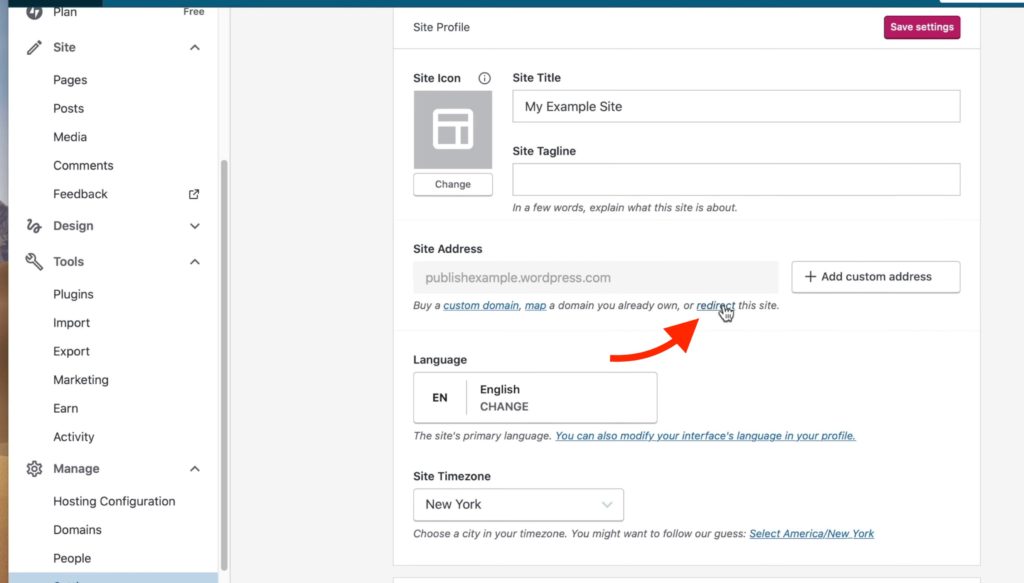The width and height of the screenshot is (1024, 583).
Task: Collapse the Manage section chevron
Action: coord(195,469)
